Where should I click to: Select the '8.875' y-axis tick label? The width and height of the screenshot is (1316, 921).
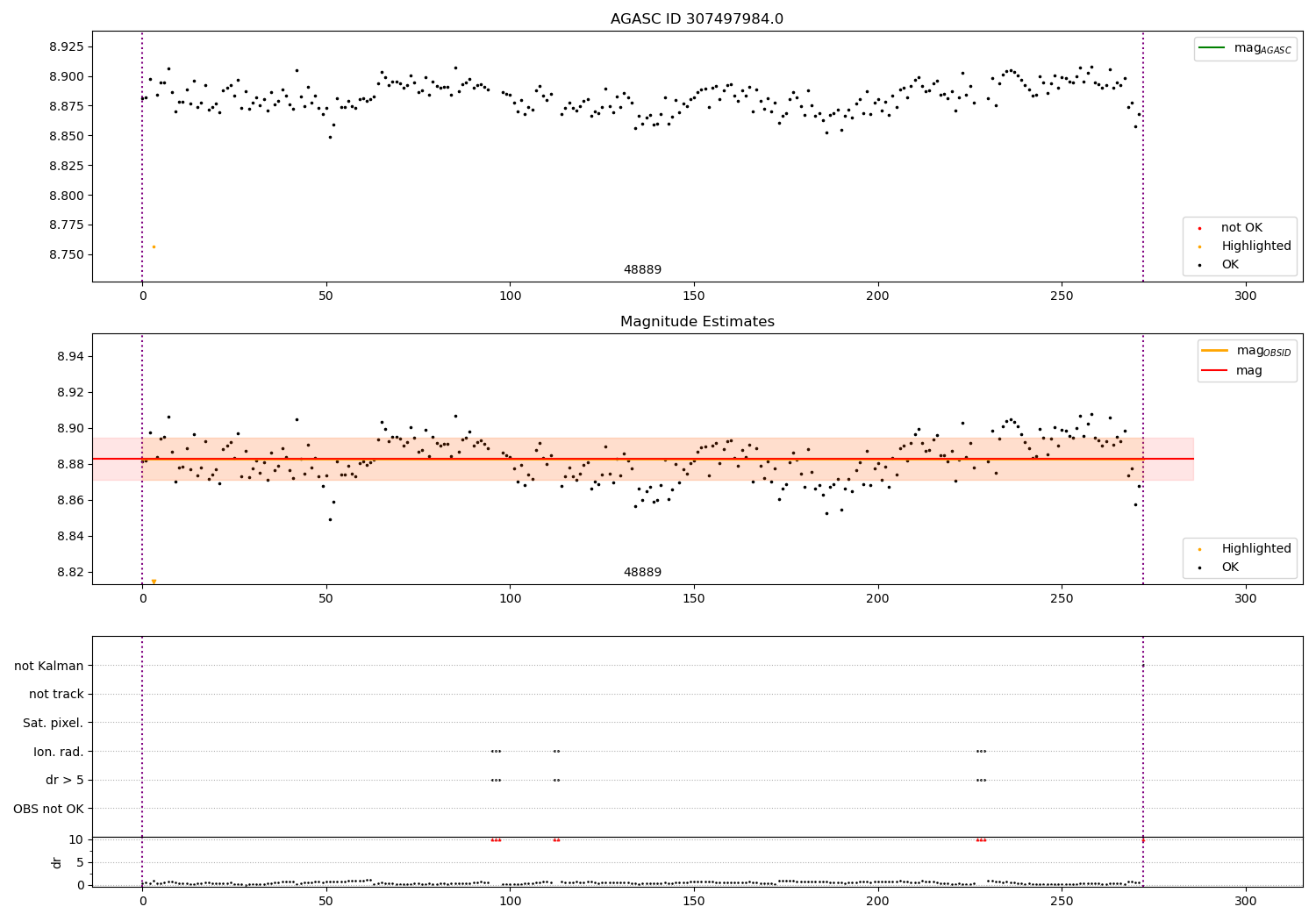[66, 106]
